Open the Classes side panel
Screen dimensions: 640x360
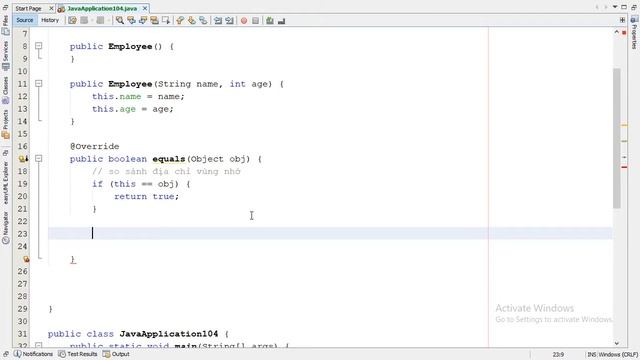point(5,89)
